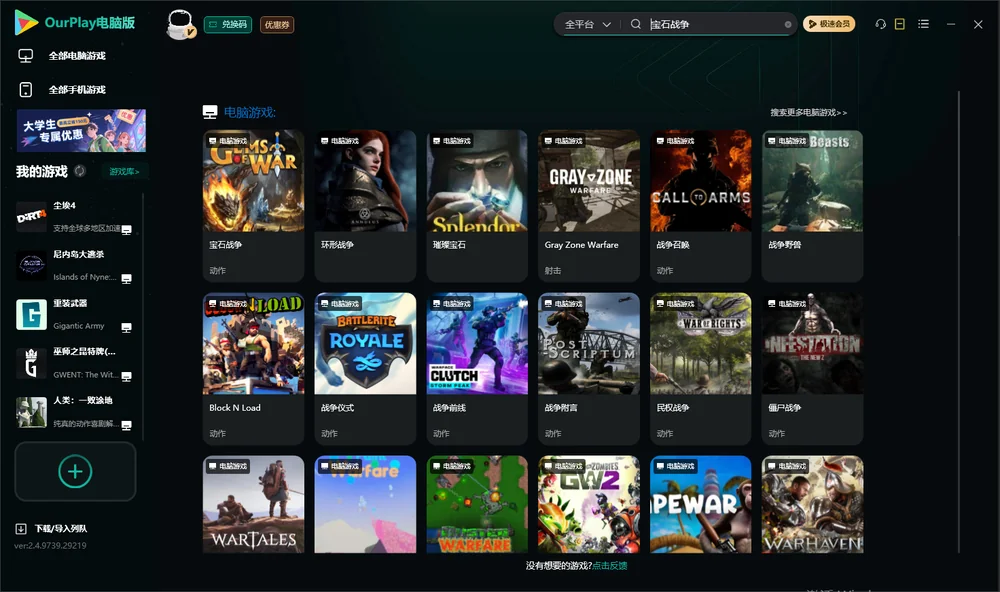Viewport: 1000px width, 592px height.
Task: Open the APEWAR game card
Action: (x=701, y=504)
